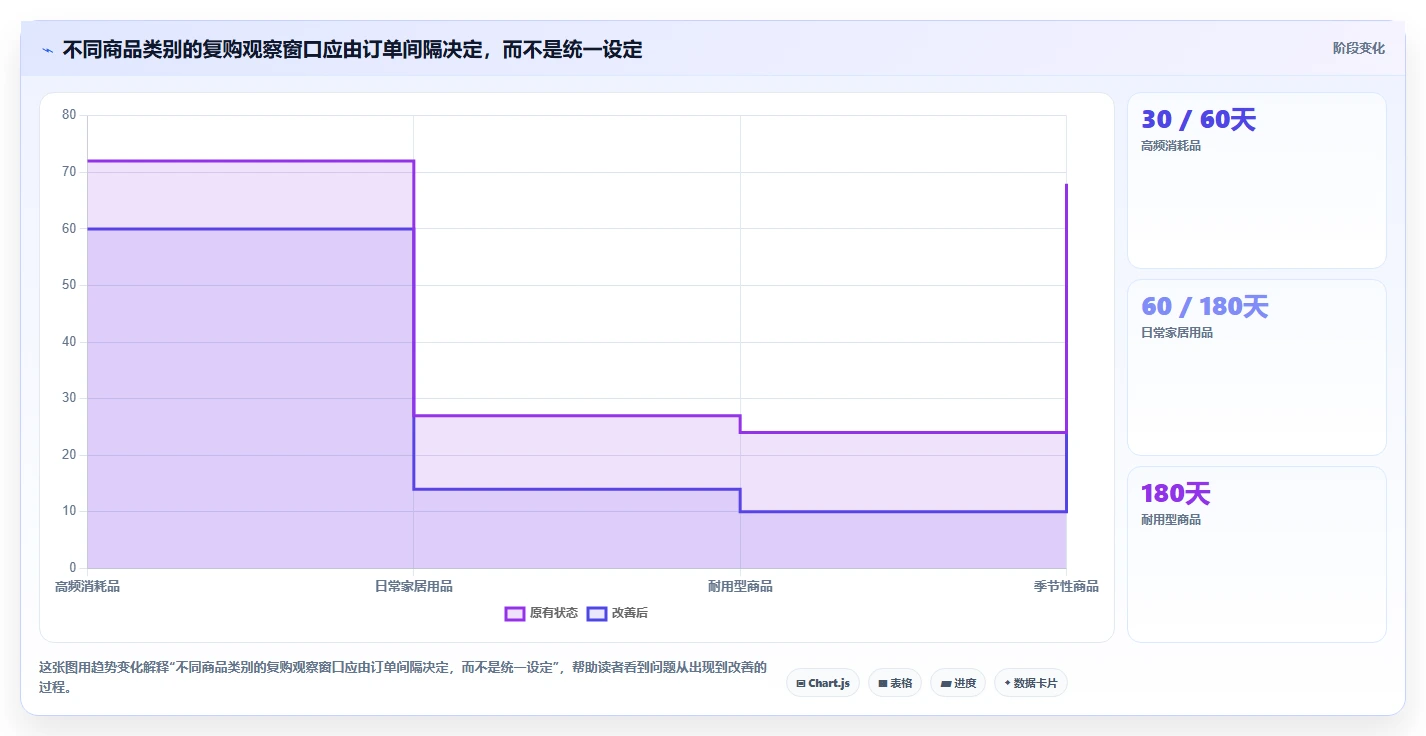Select the 进度 tag
The height and width of the screenshot is (736, 1426).
pos(958,683)
